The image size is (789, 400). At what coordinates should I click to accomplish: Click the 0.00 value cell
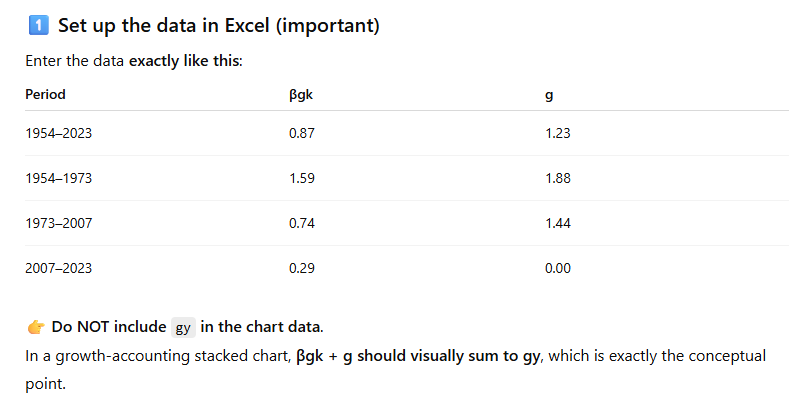tap(557, 268)
